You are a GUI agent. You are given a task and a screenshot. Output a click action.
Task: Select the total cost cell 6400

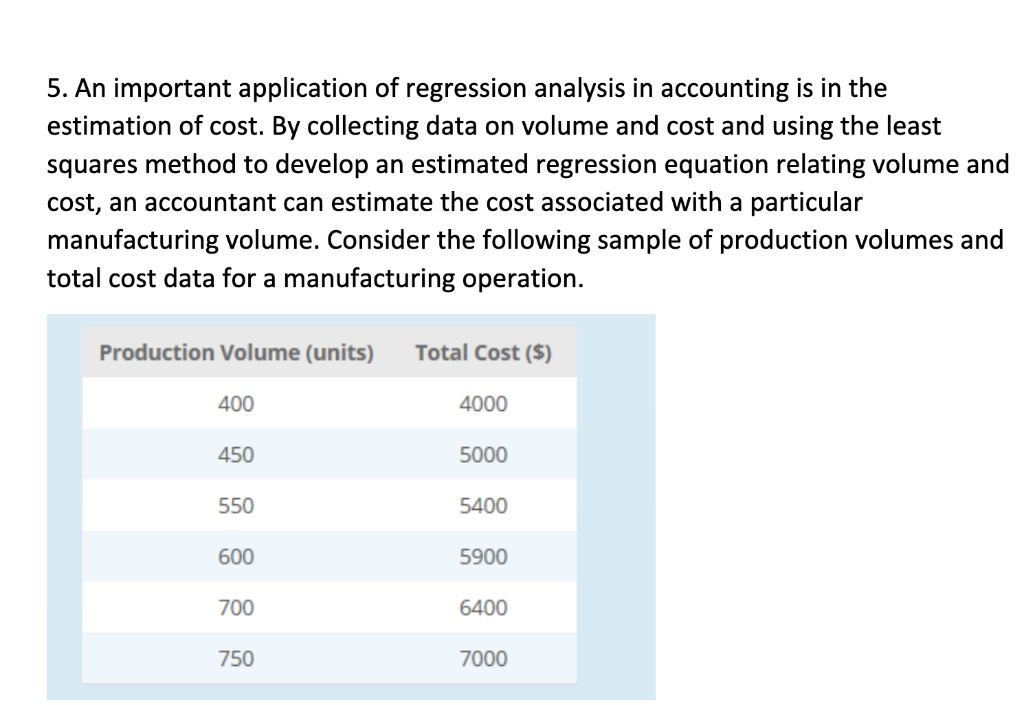tap(483, 607)
